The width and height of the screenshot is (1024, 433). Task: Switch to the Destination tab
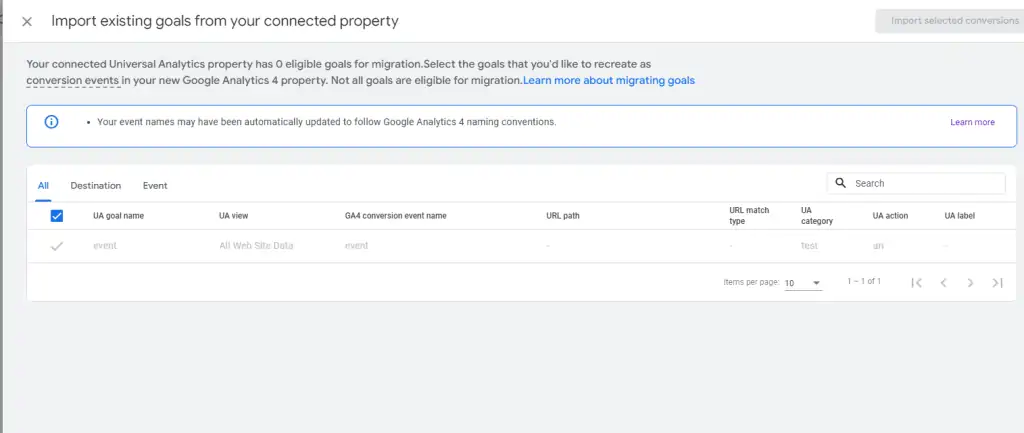pyautogui.click(x=96, y=185)
